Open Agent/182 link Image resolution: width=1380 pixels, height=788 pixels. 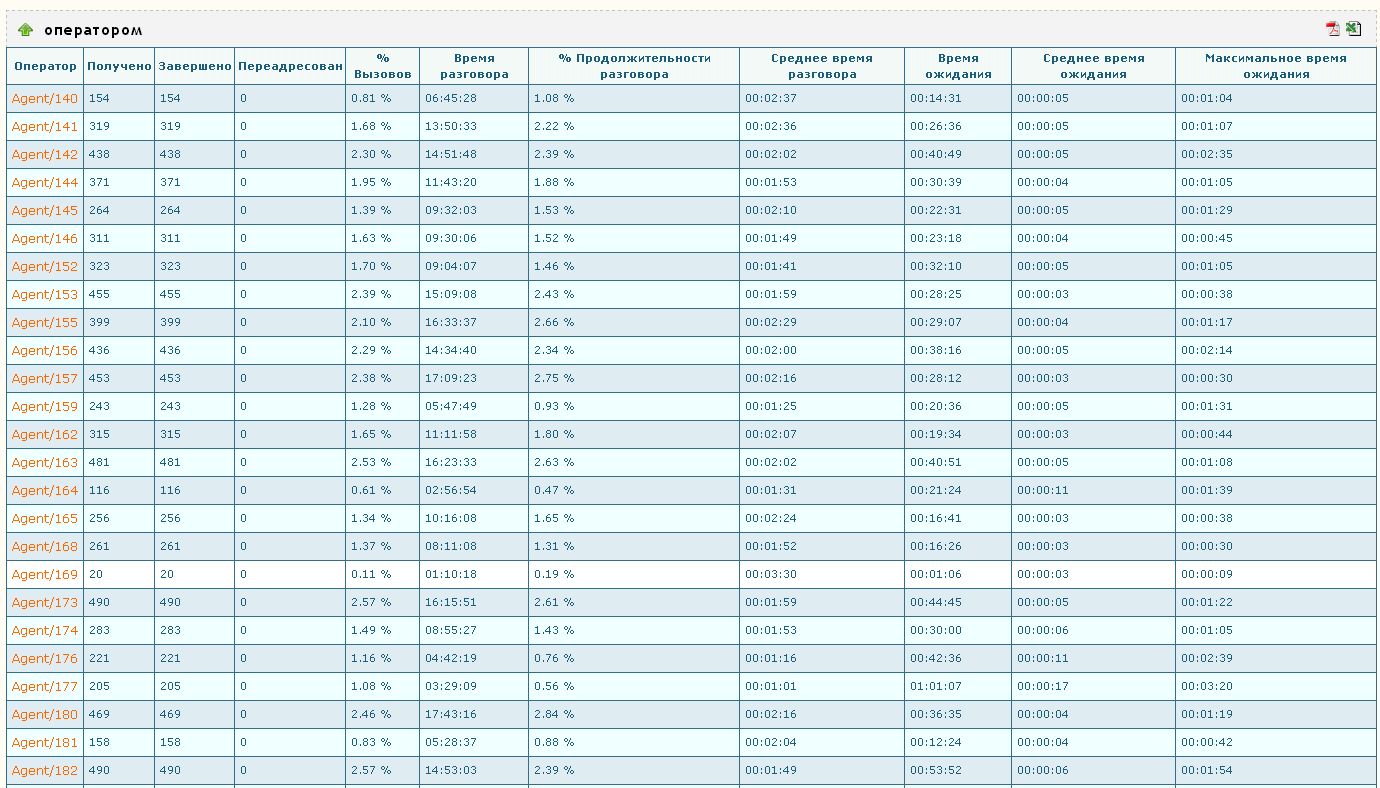(x=44, y=770)
